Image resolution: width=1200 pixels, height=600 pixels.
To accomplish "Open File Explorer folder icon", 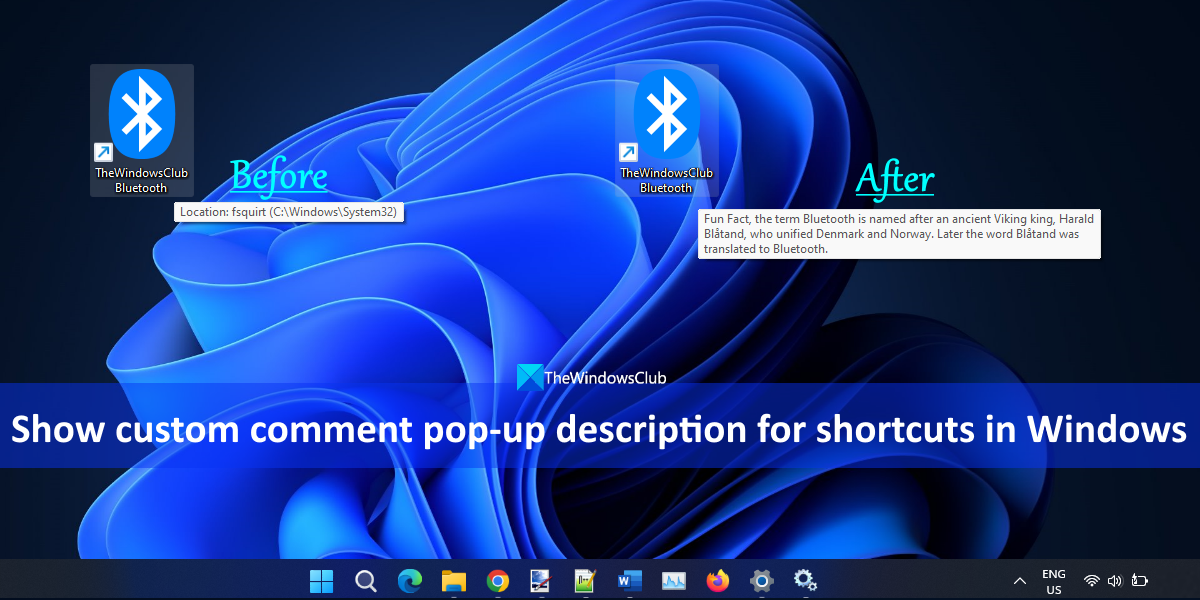I will coord(454,580).
